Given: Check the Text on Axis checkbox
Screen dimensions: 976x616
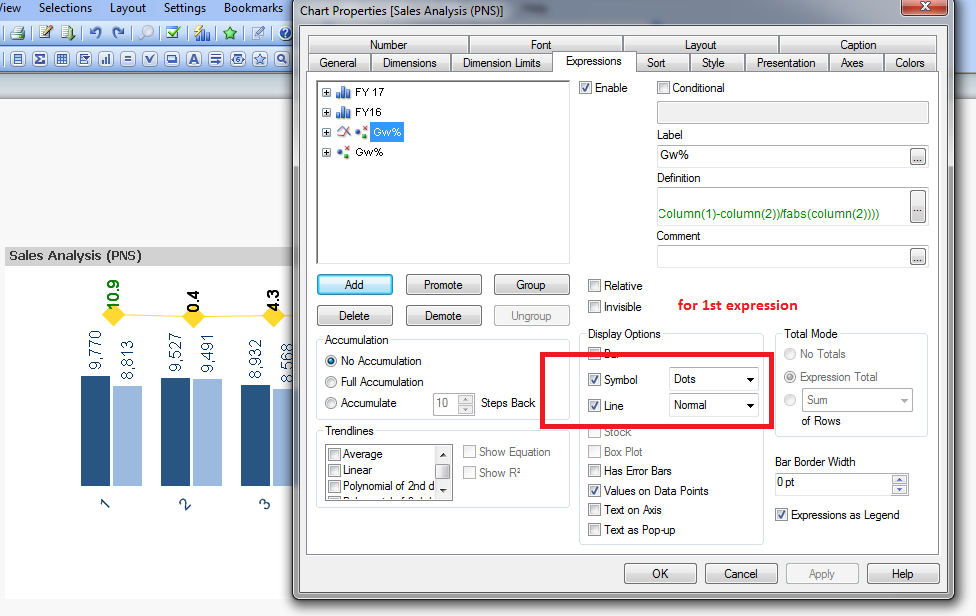Looking at the screenshot, I should coord(594,510).
